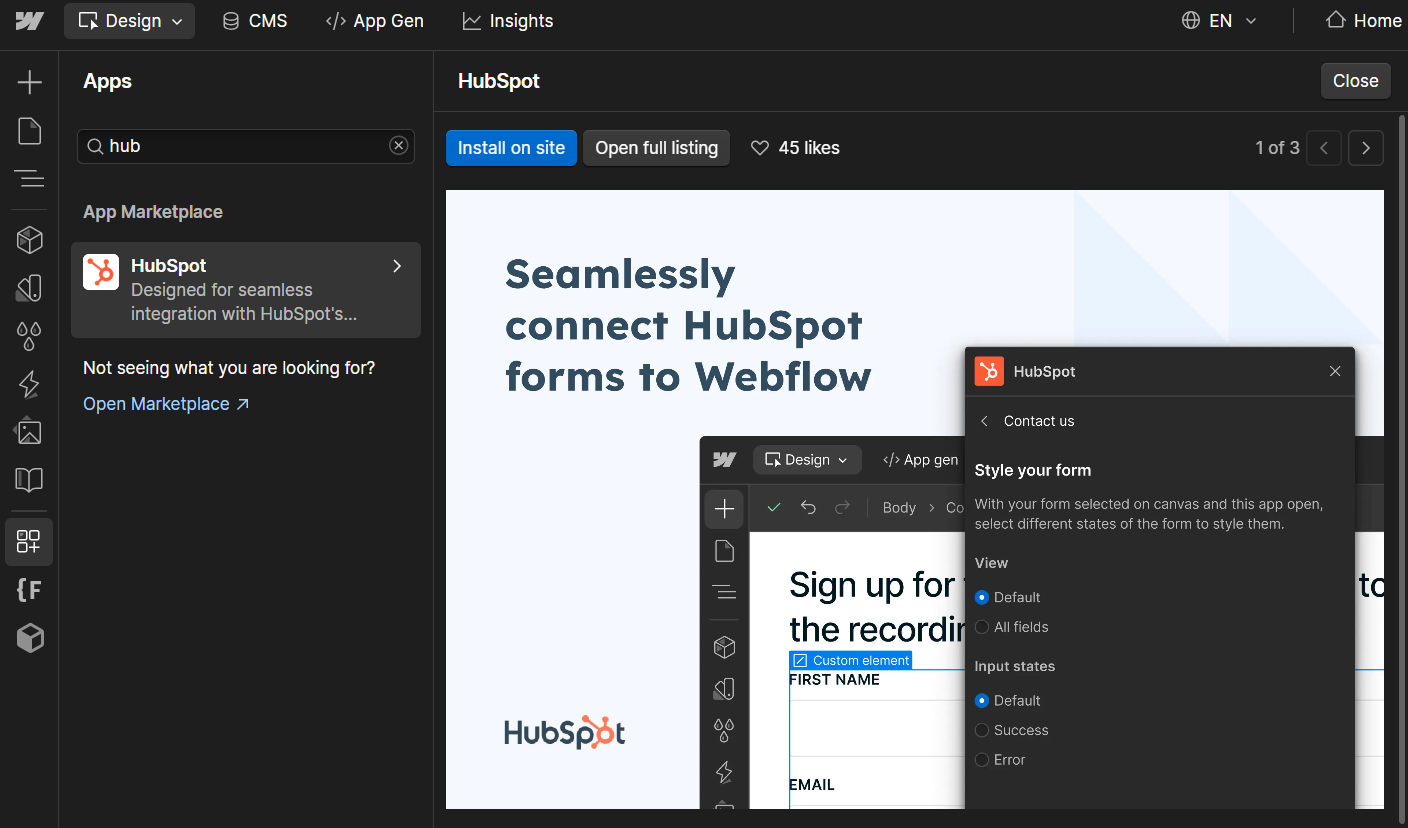Open the Pages panel
1408x828 pixels.
pos(29,130)
